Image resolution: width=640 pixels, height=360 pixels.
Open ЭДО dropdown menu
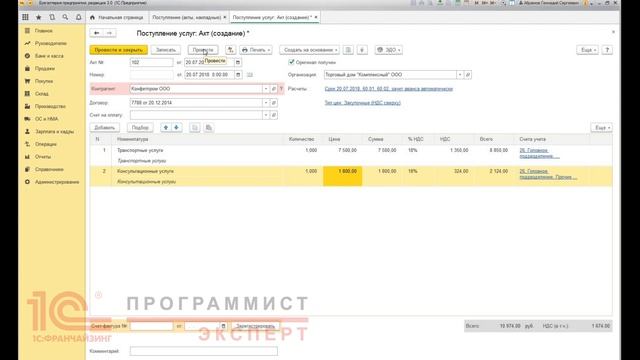pos(389,50)
